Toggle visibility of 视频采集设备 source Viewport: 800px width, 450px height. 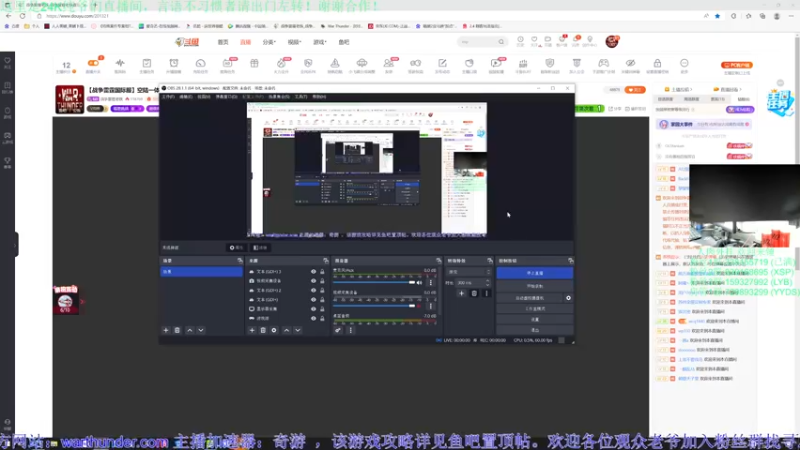coord(313,281)
